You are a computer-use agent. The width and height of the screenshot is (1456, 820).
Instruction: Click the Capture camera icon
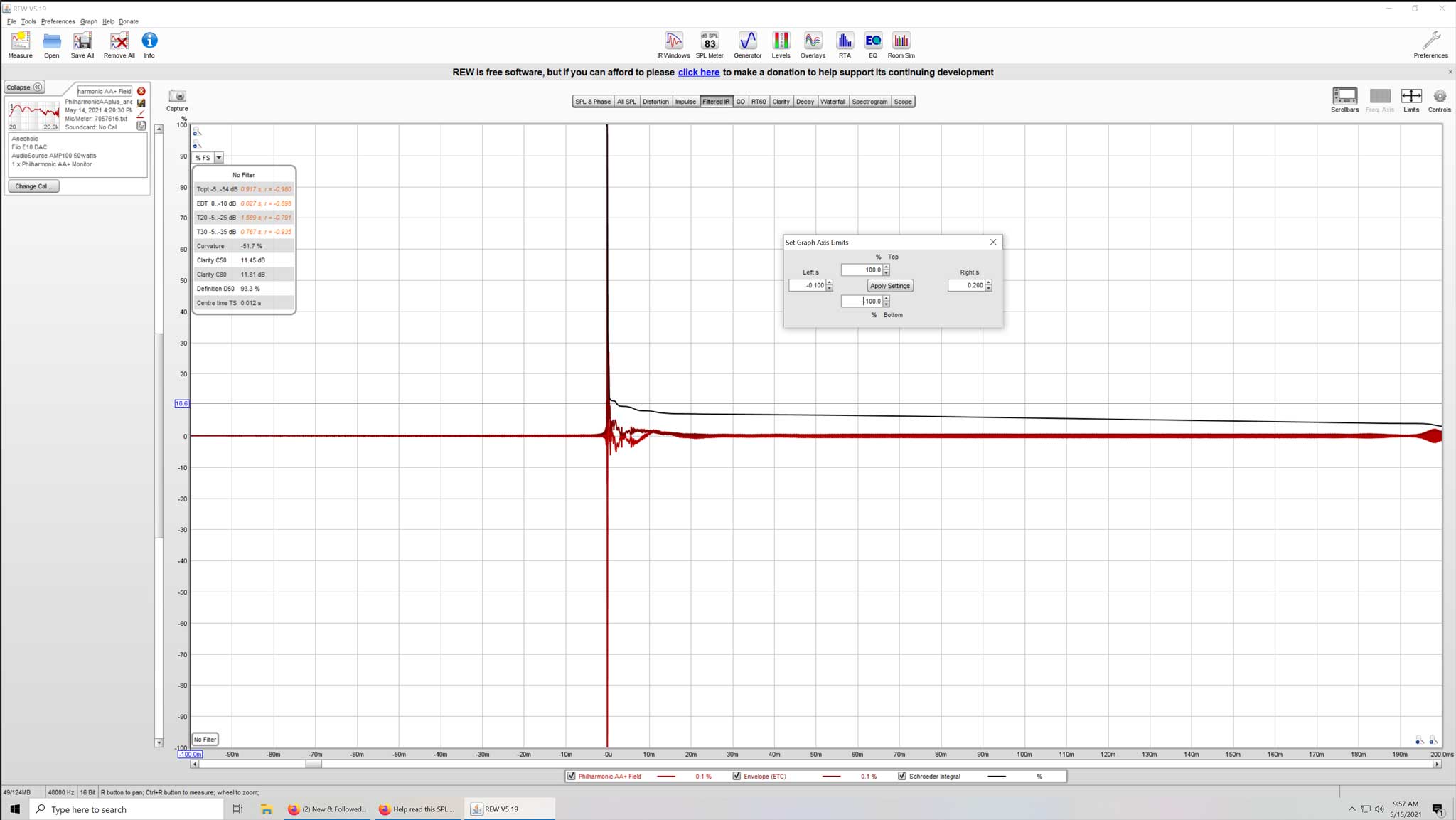click(177, 97)
